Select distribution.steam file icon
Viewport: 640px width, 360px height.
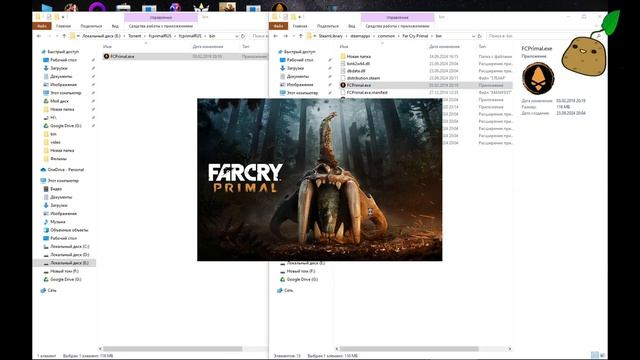click(343, 78)
